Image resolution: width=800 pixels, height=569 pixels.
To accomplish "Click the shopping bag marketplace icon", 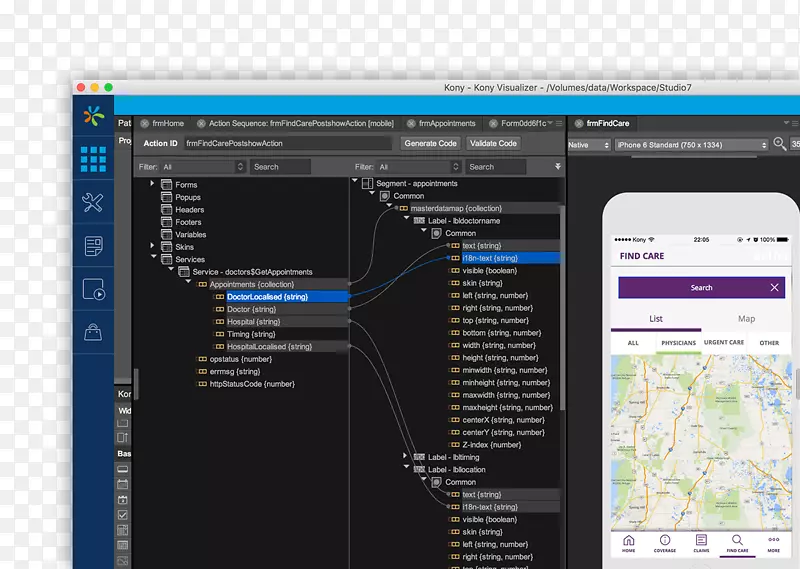I will point(93,332).
